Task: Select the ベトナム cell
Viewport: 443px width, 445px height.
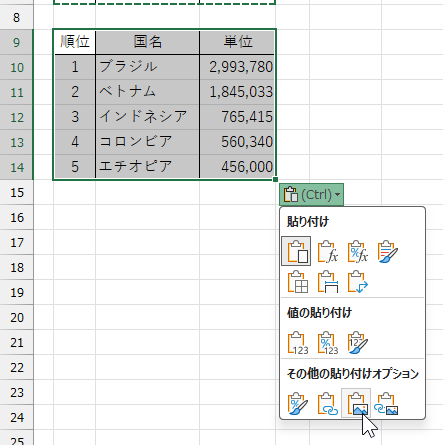Action: click(147, 92)
